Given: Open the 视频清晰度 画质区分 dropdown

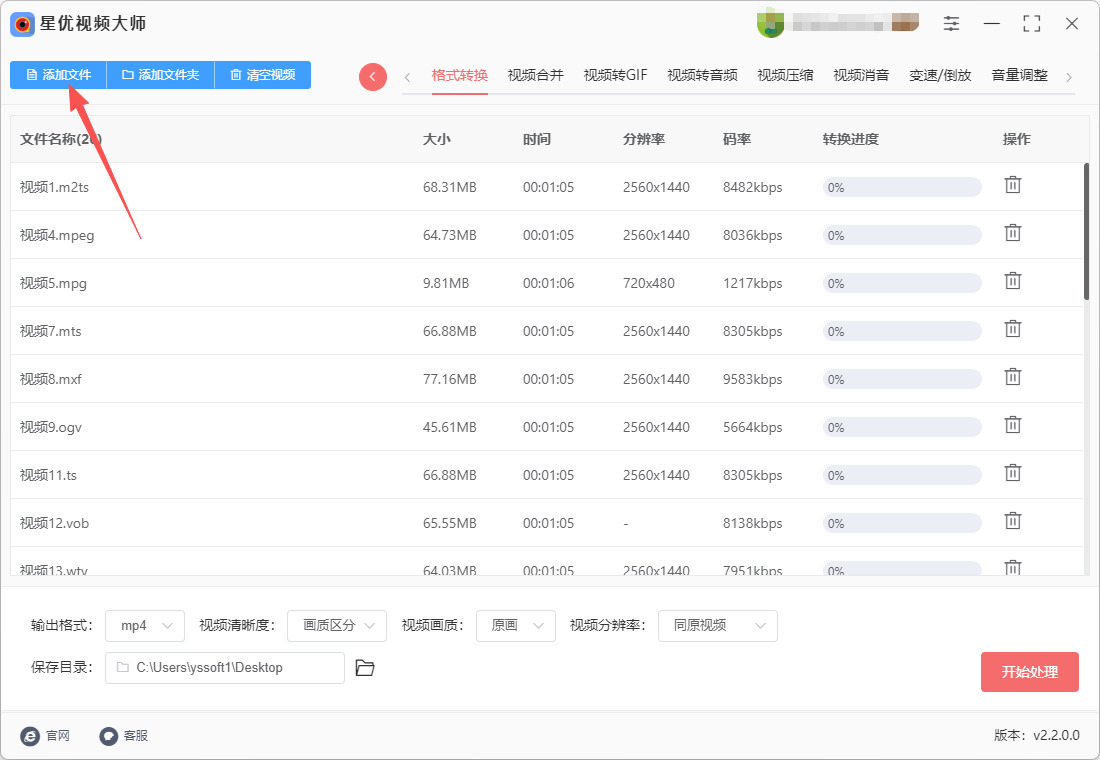Looking at the screenshot, I should coord(337,626).
